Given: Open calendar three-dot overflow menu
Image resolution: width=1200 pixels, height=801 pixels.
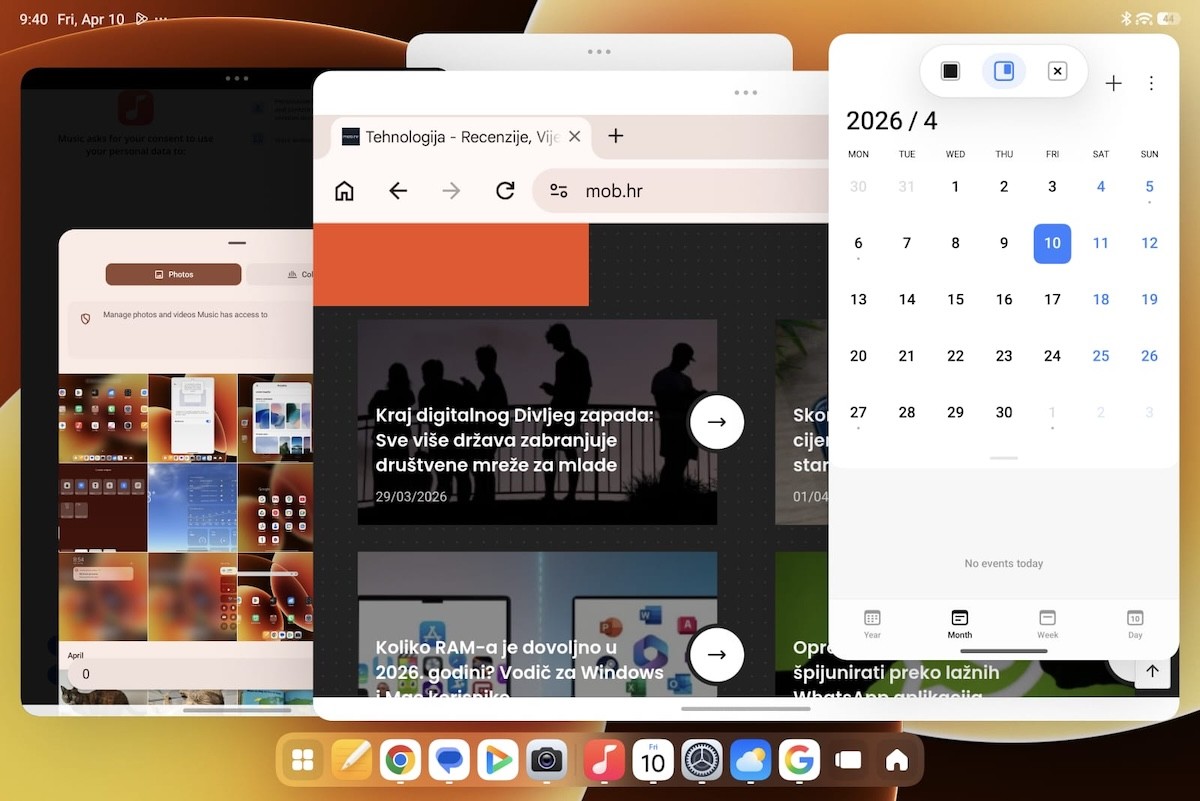Looking at the screenshot, I should (x=1151, y=84).
